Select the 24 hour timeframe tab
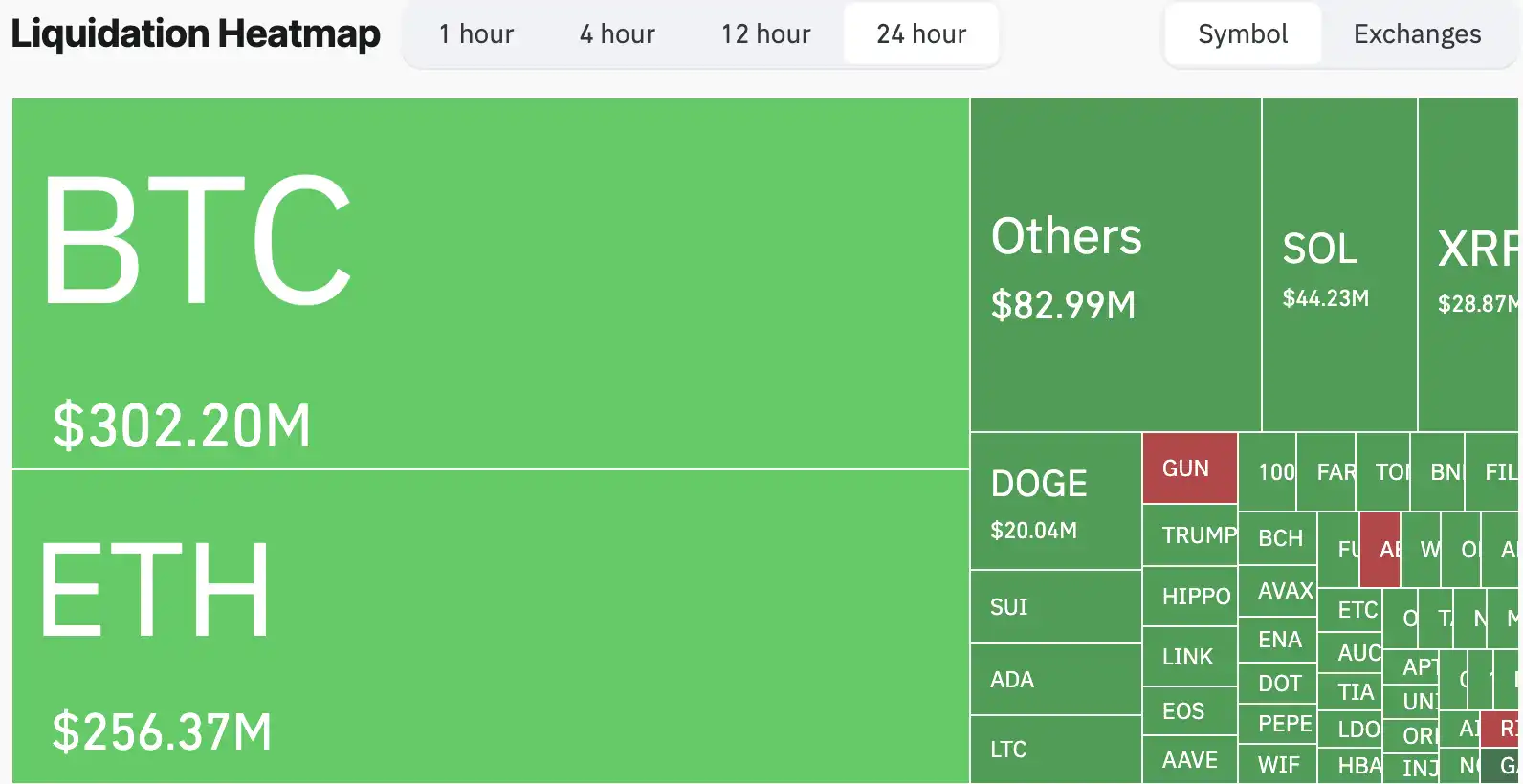Screen dimensions: 1523x784 [x=921, y=34]
